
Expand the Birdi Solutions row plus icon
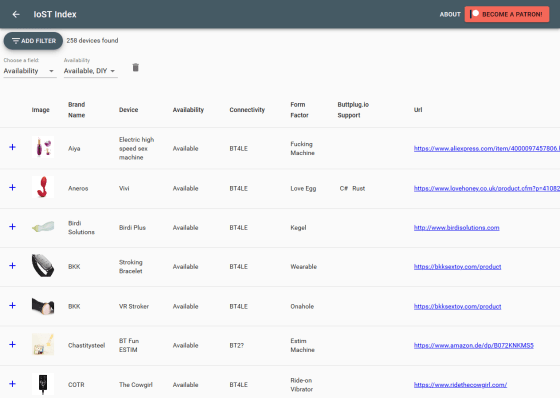[x=12, y=227]
